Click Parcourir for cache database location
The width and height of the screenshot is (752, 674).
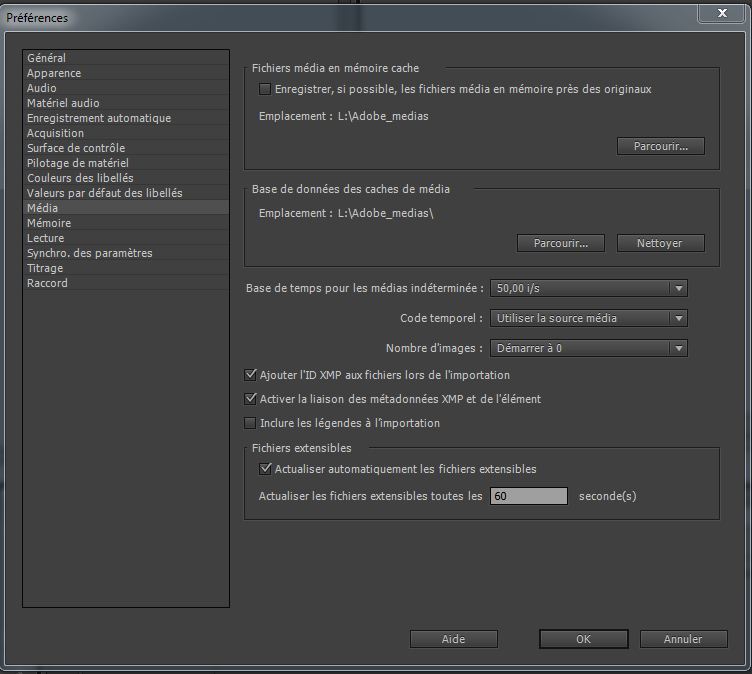(x=561, y=243)
